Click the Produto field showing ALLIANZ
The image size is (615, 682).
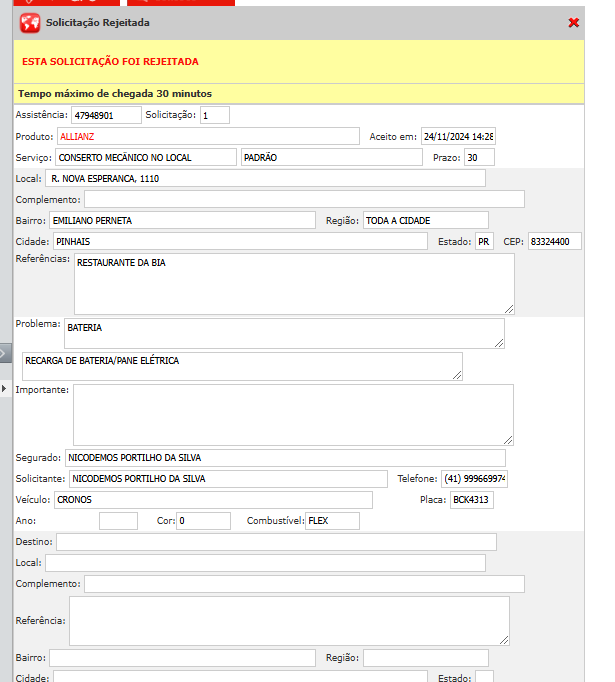coord(207,136)
